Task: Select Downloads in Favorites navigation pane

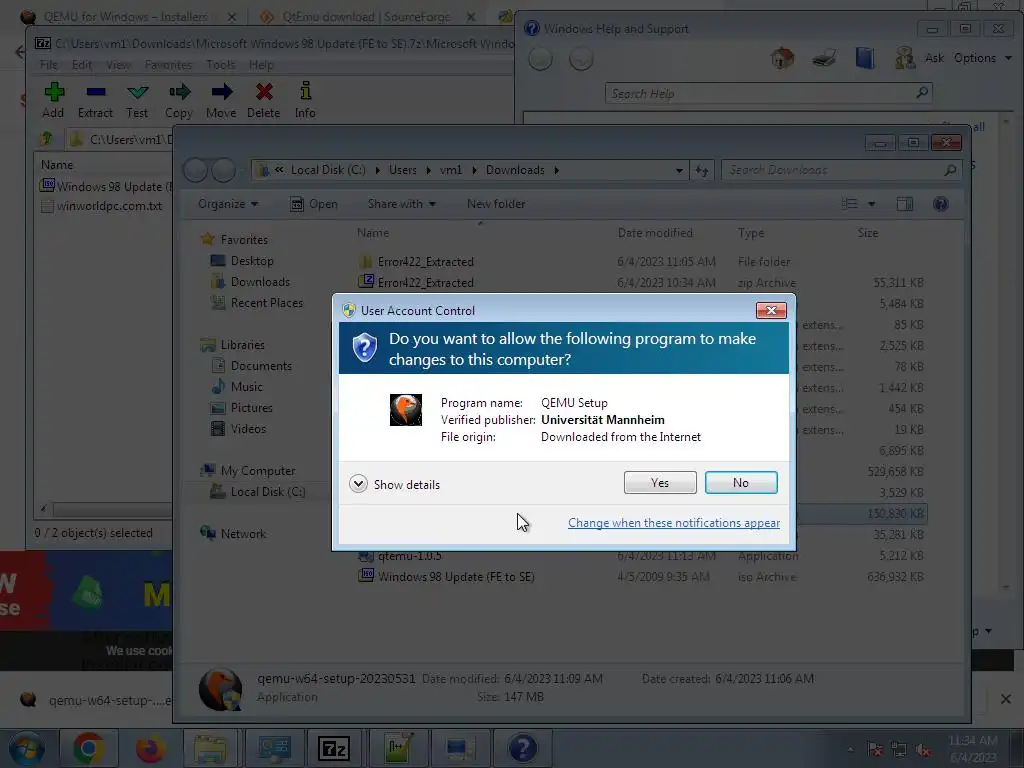Action: click(250, 281)
